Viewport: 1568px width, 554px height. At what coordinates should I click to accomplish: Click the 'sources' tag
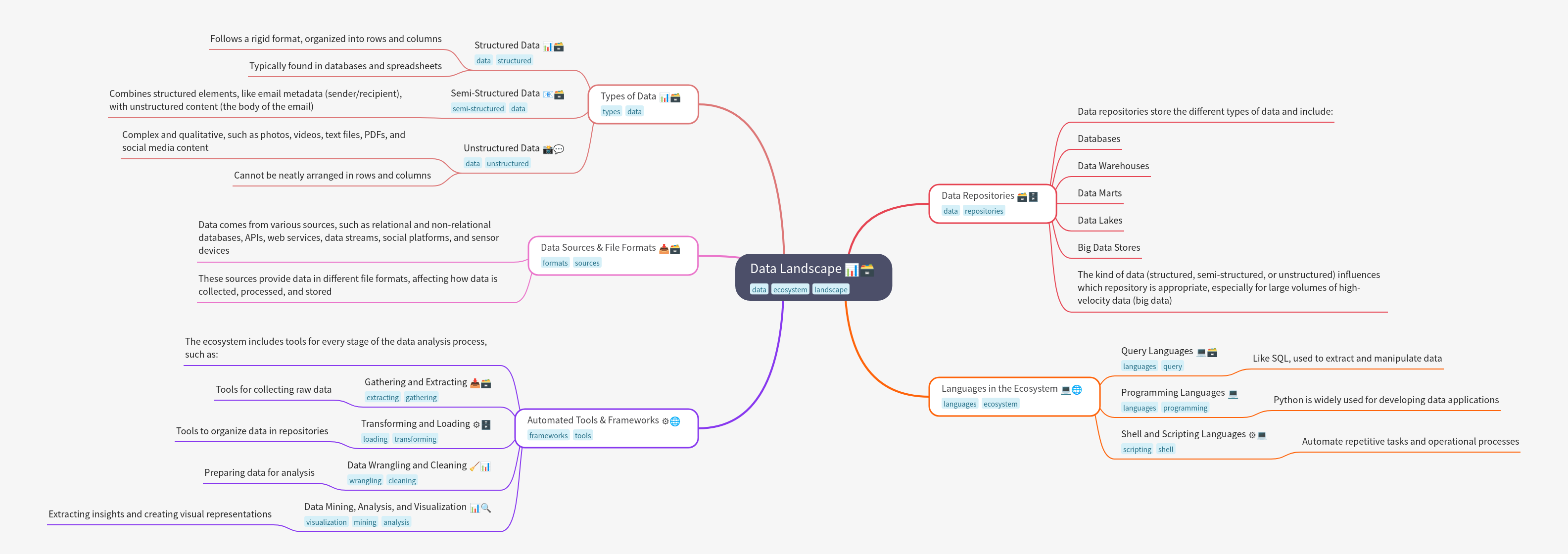pyautogui.click(x=587, y=263)
